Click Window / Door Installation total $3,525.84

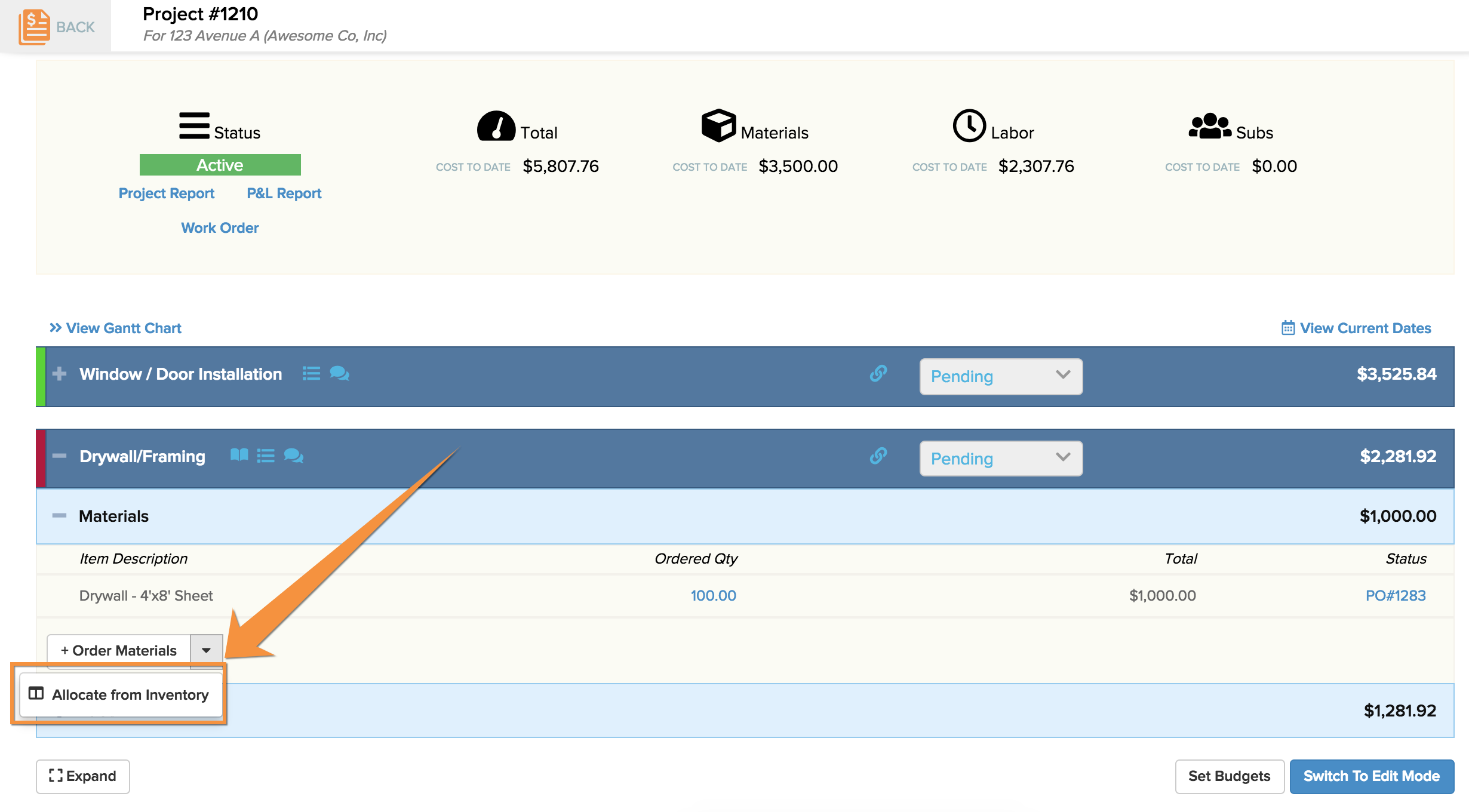click(x=1396, y=374)
